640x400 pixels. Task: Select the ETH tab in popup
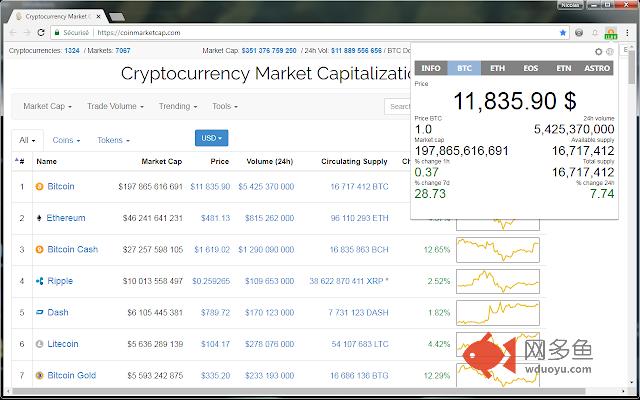tap(498, 68)
